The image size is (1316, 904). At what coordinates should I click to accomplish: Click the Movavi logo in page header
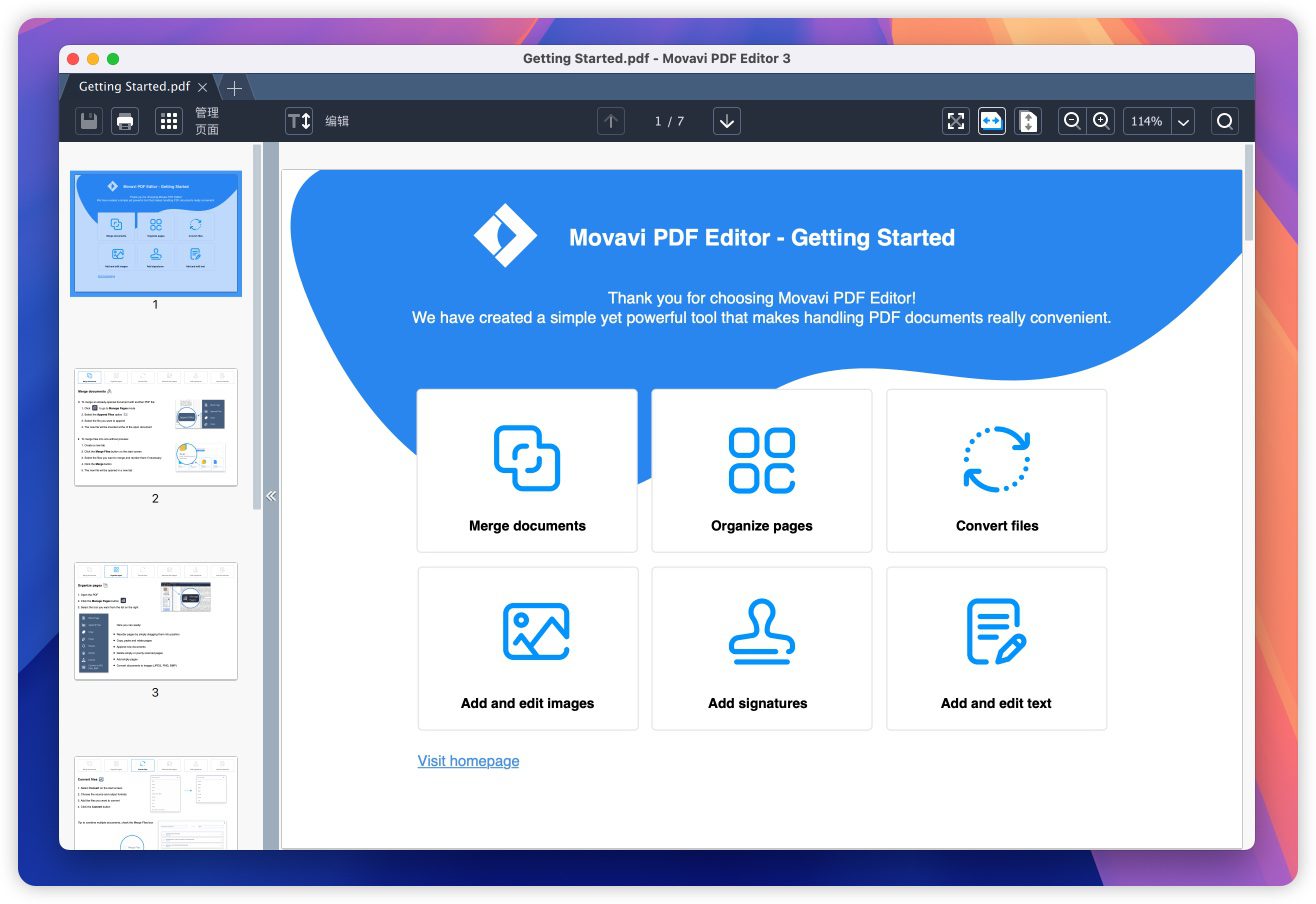(x=505, y=236)
